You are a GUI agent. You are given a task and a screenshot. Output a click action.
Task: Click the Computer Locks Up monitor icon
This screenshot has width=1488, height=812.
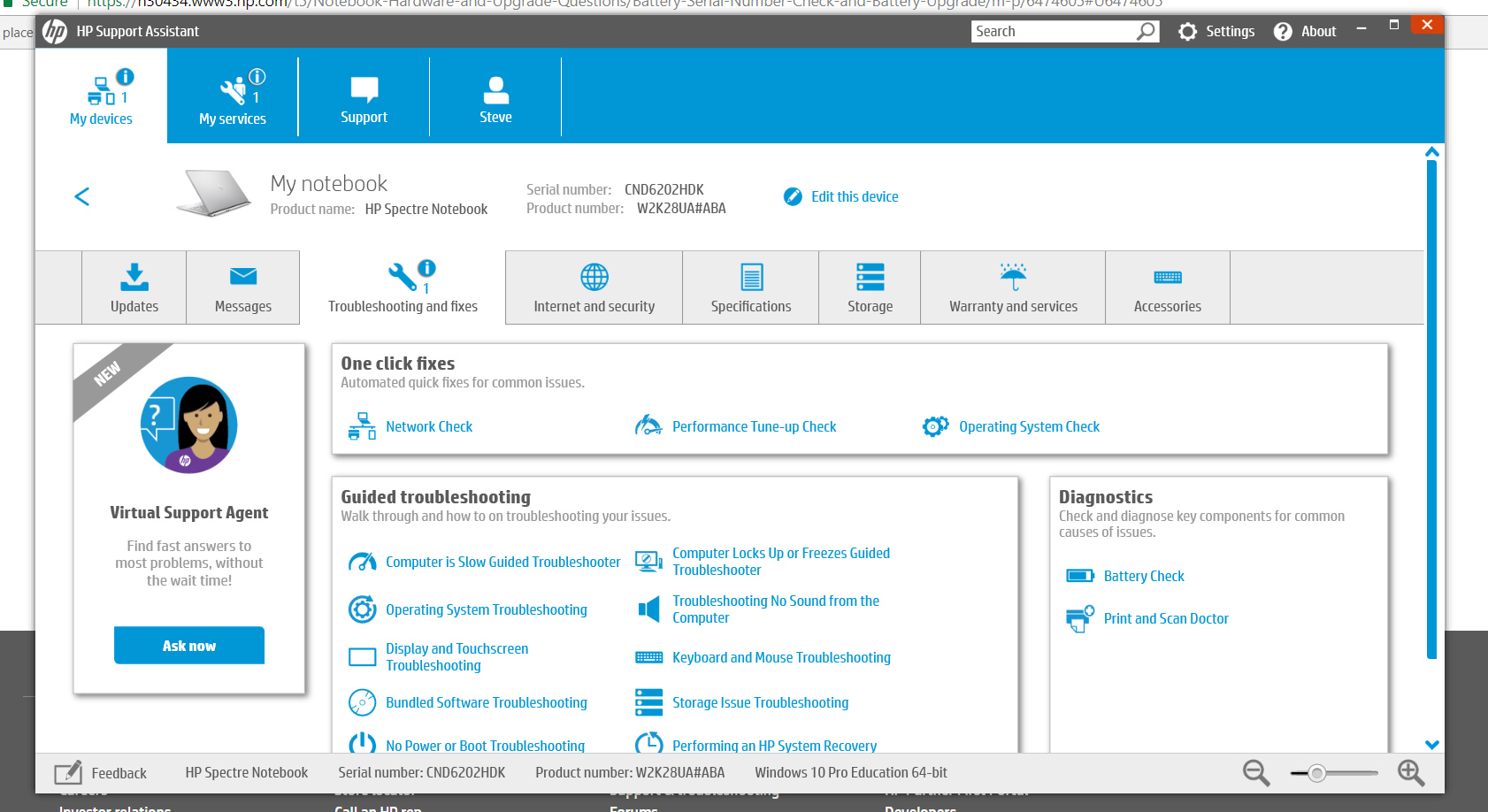point(648,562)
